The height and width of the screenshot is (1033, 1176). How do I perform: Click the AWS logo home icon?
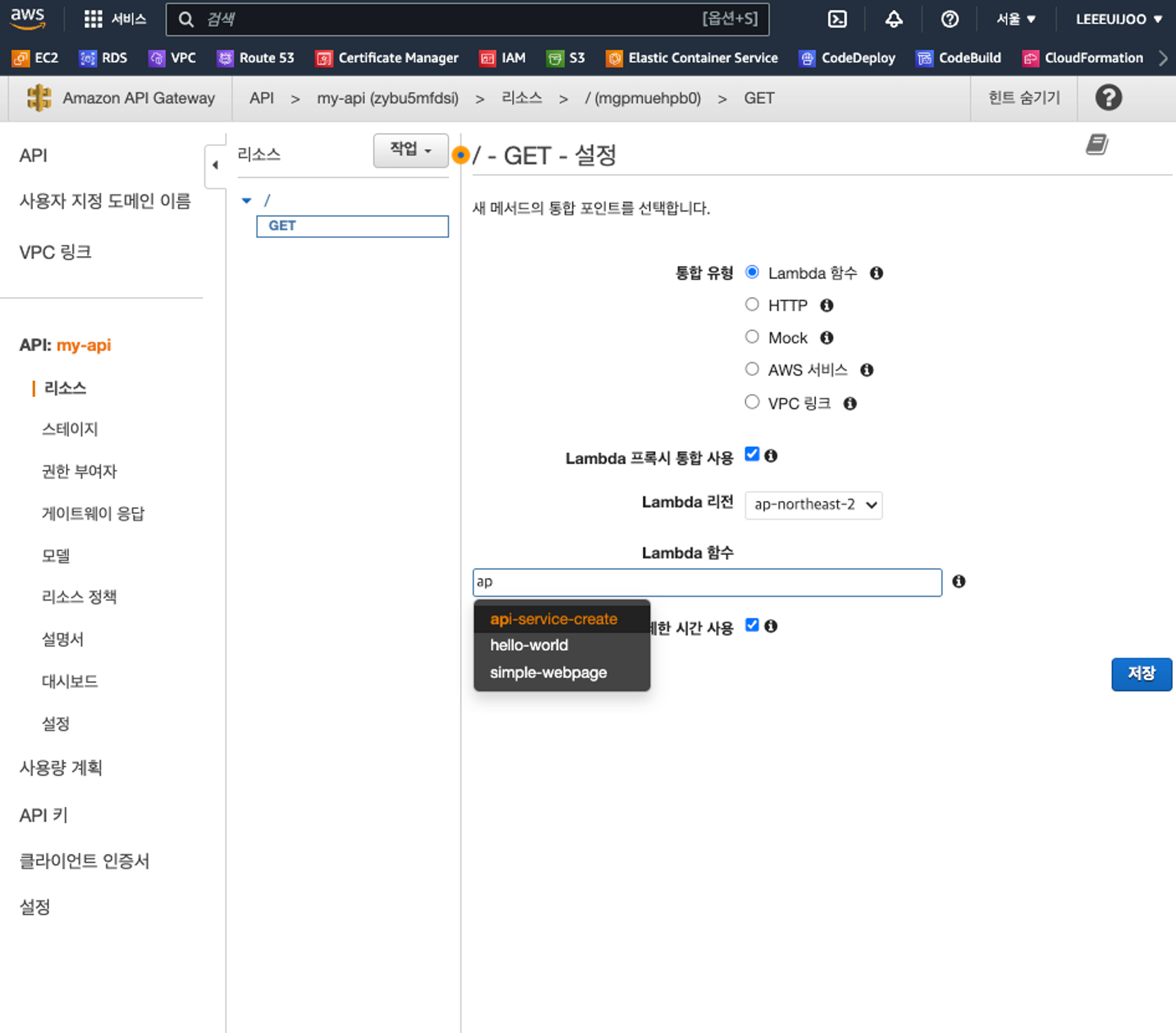(28, 19)
